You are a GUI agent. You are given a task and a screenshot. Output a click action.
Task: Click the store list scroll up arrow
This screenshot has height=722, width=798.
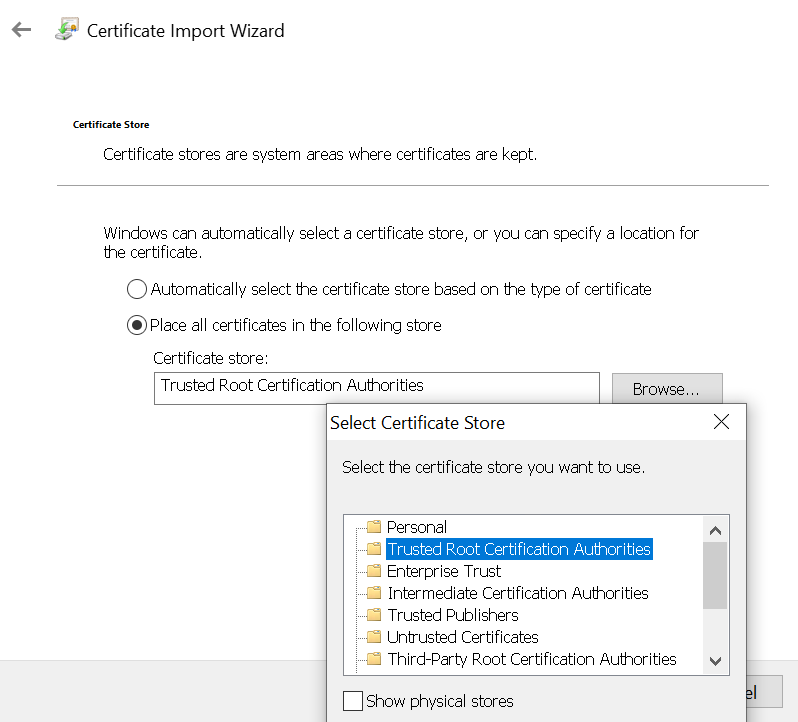click(715, 531)
